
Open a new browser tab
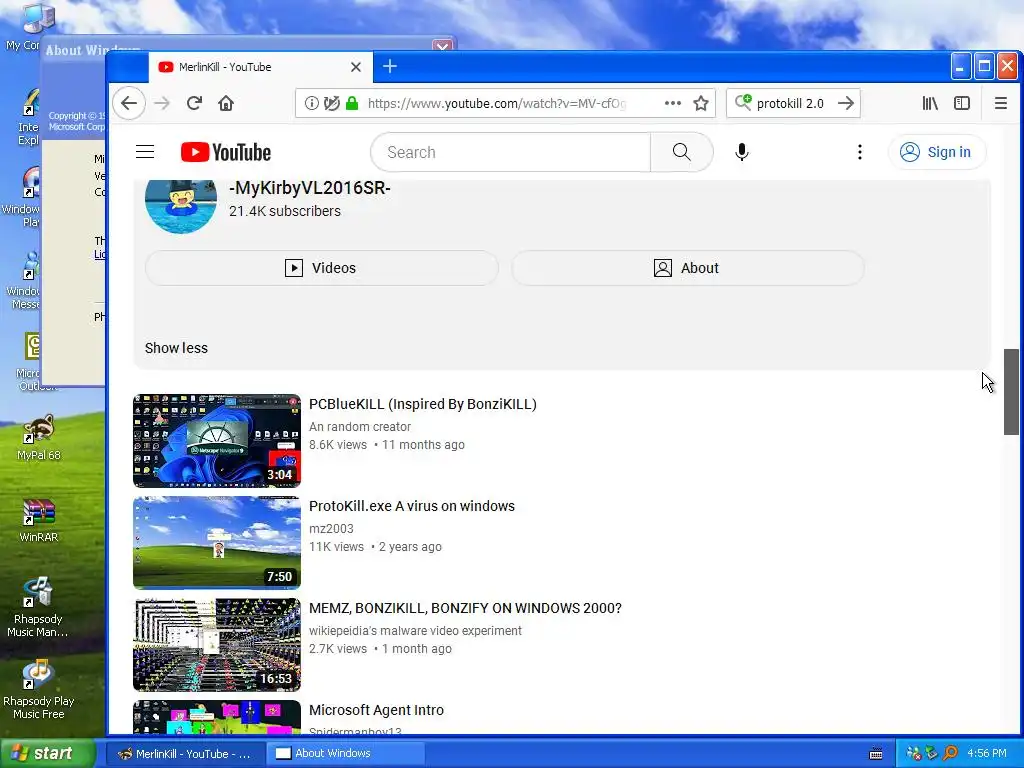click(390, 66)
